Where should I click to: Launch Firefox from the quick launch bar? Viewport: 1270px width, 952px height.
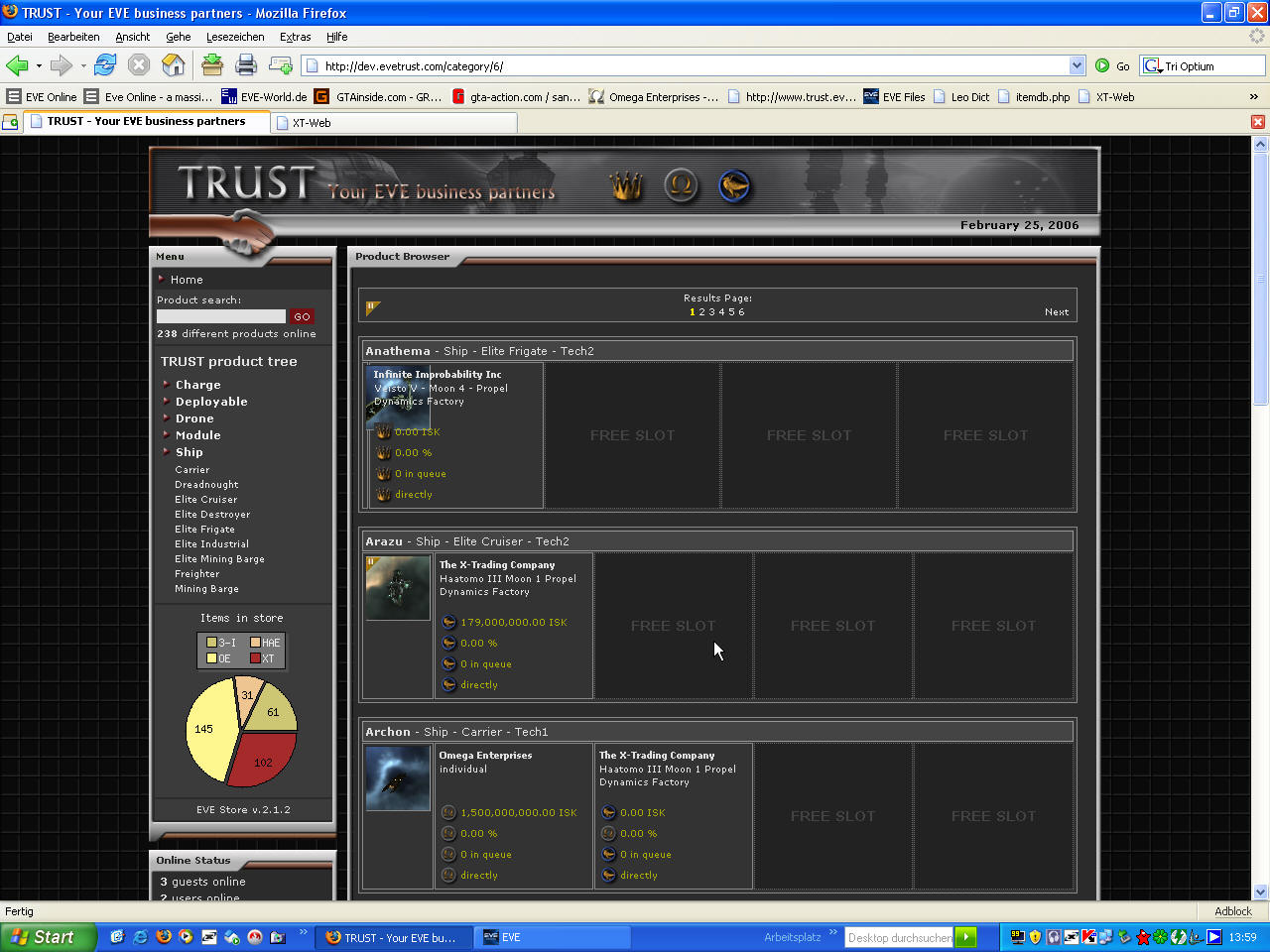[164, 937]
